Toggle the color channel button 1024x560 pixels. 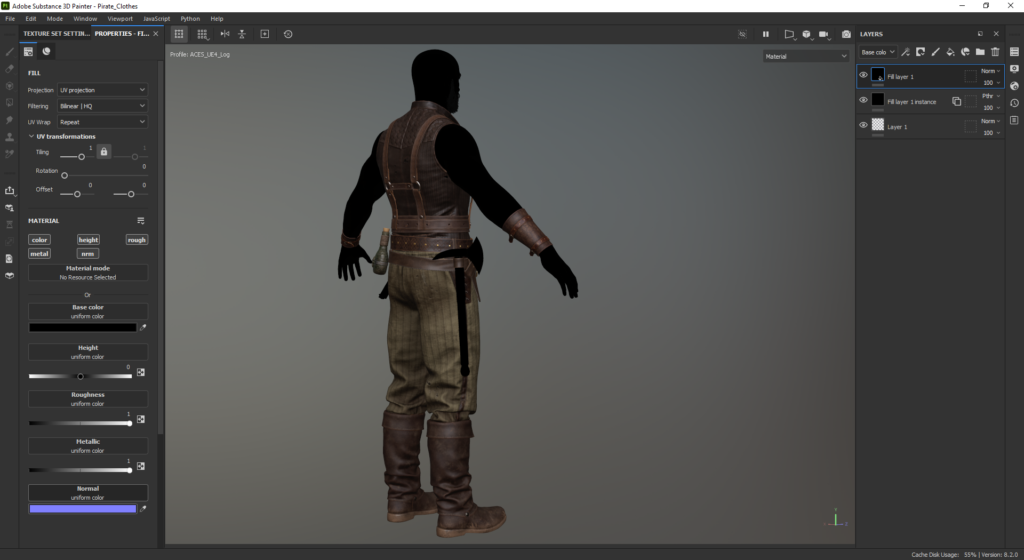(39, 240)
